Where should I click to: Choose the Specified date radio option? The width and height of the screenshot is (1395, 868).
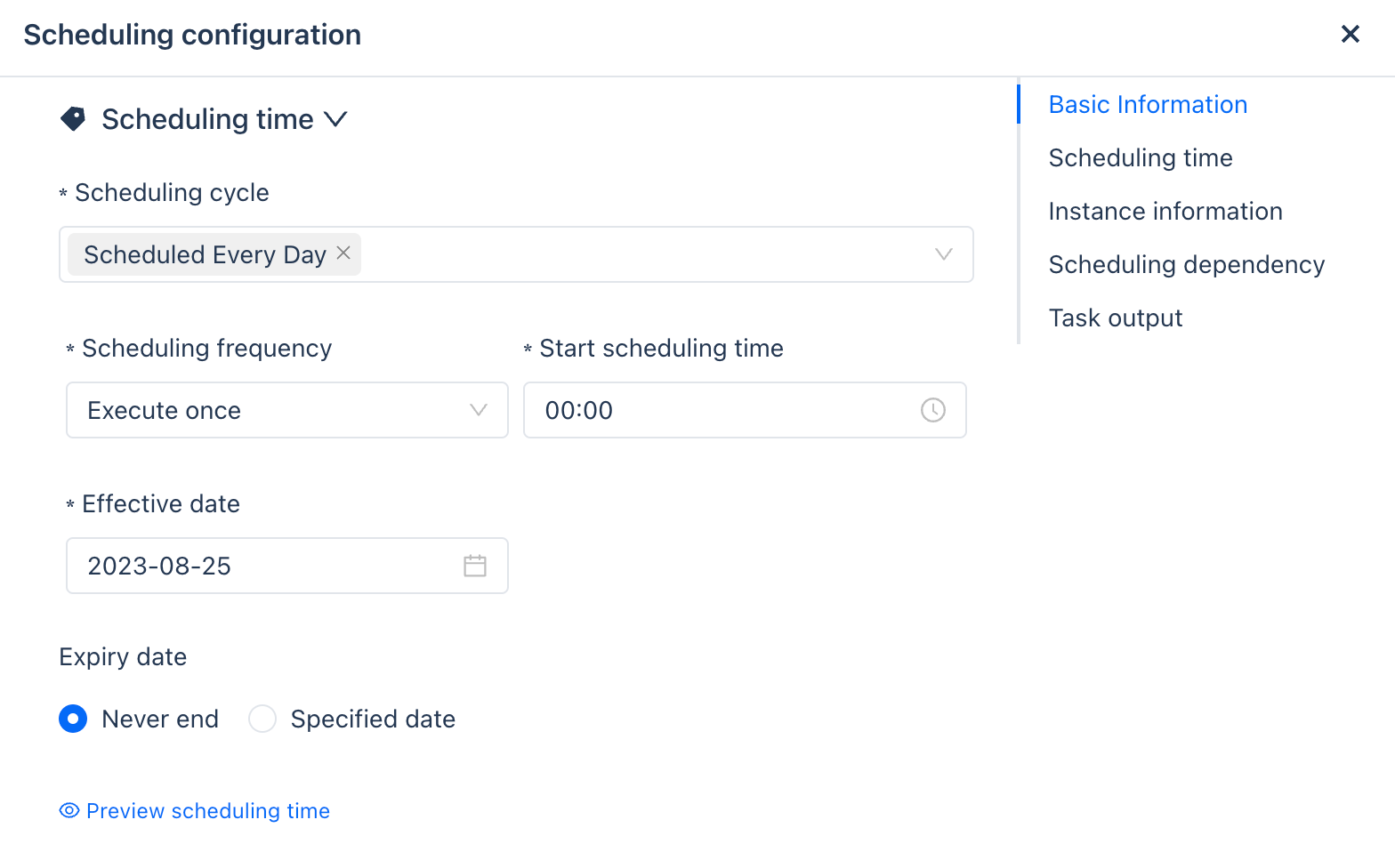(x=262, y=719)
